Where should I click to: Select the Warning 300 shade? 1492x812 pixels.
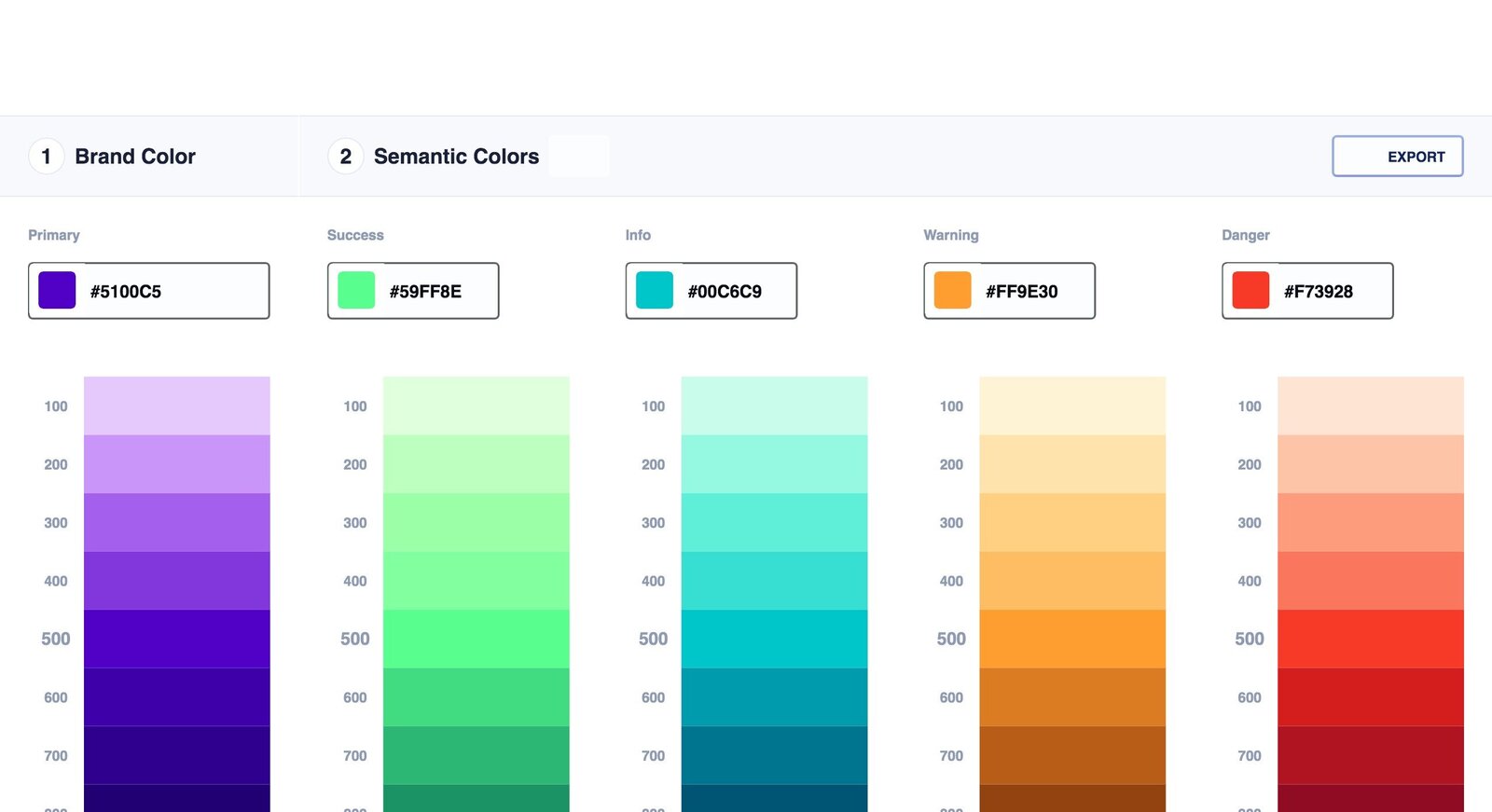(1072, 522)
